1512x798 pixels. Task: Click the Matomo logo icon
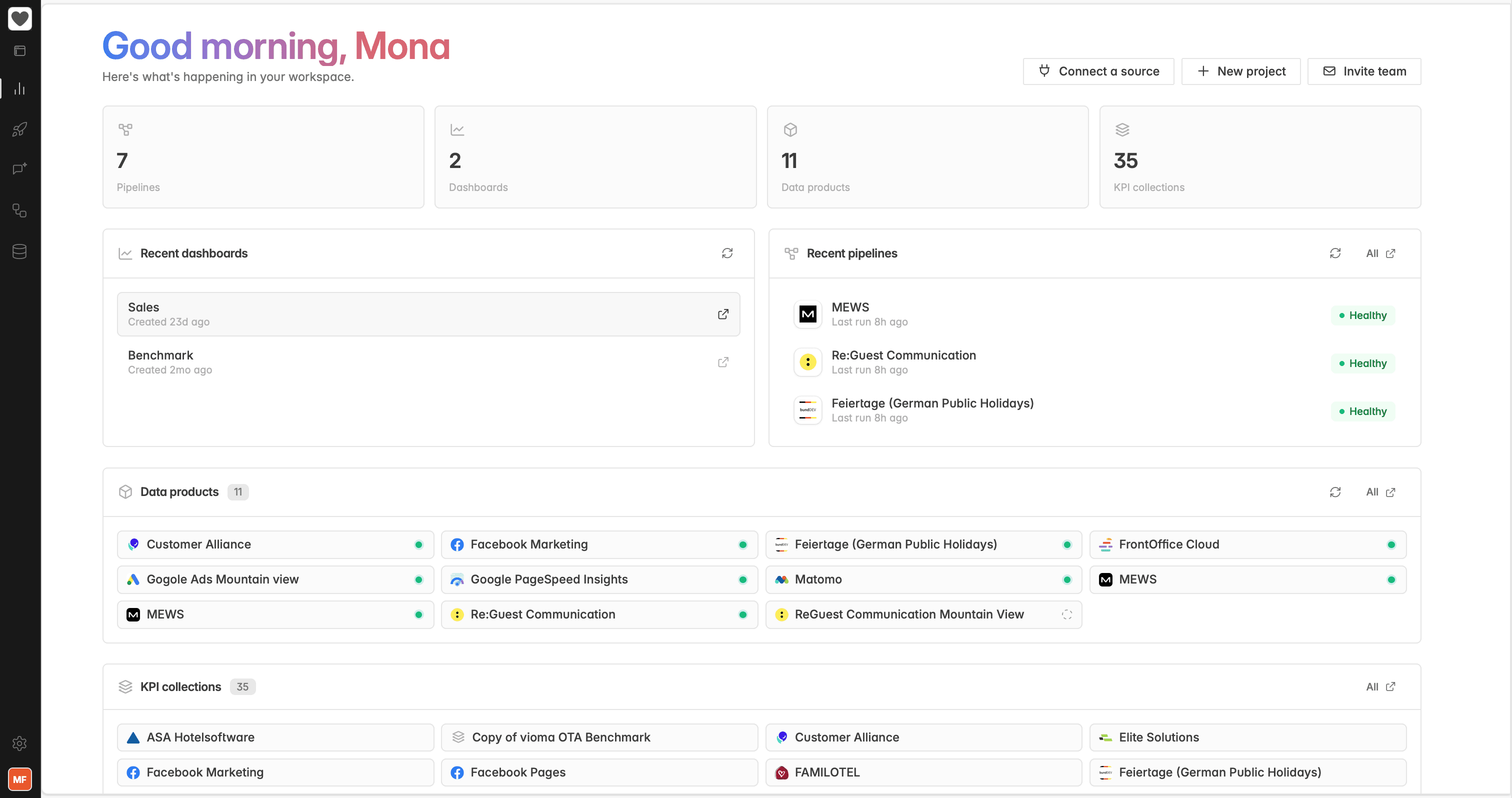pyautogui.click(x=781, y=579)
